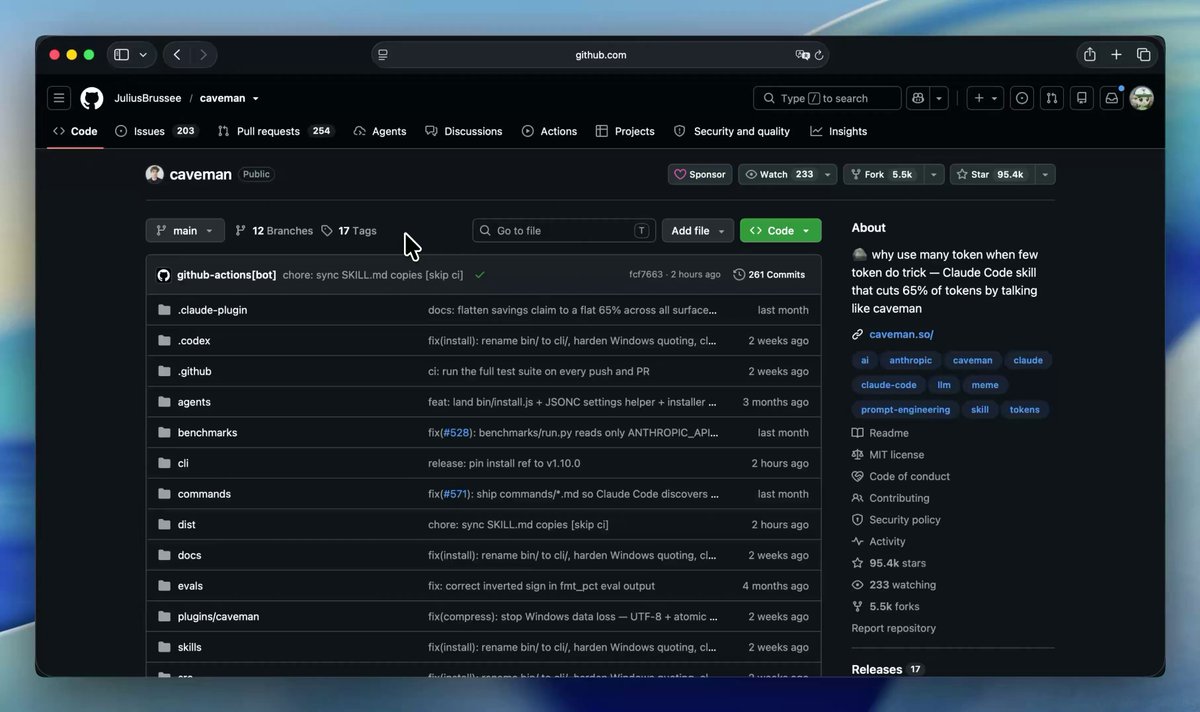Open the 17 Tags link
Image resolution: width=1200 pixels, height=712 pixels.
349,230
